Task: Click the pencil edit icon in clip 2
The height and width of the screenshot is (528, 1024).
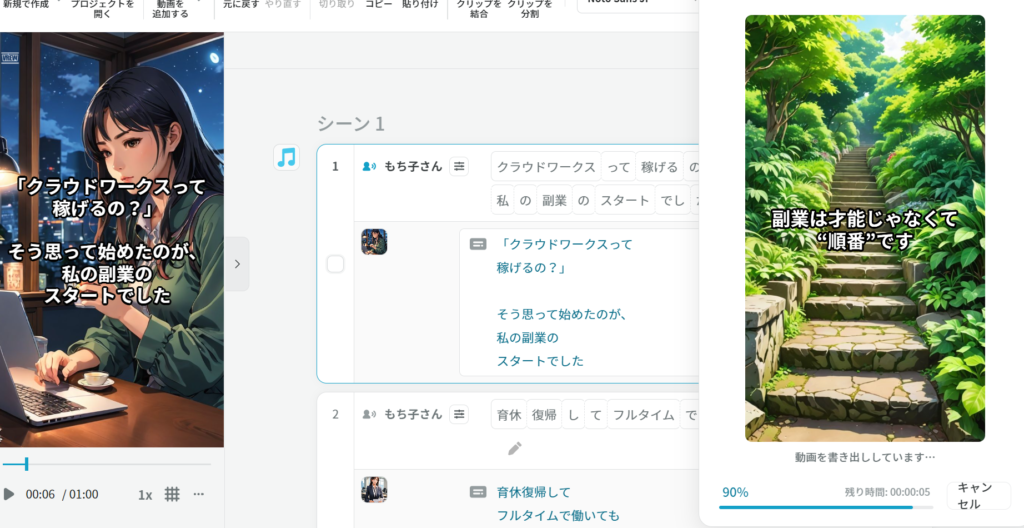Action: tap(514, 448)
